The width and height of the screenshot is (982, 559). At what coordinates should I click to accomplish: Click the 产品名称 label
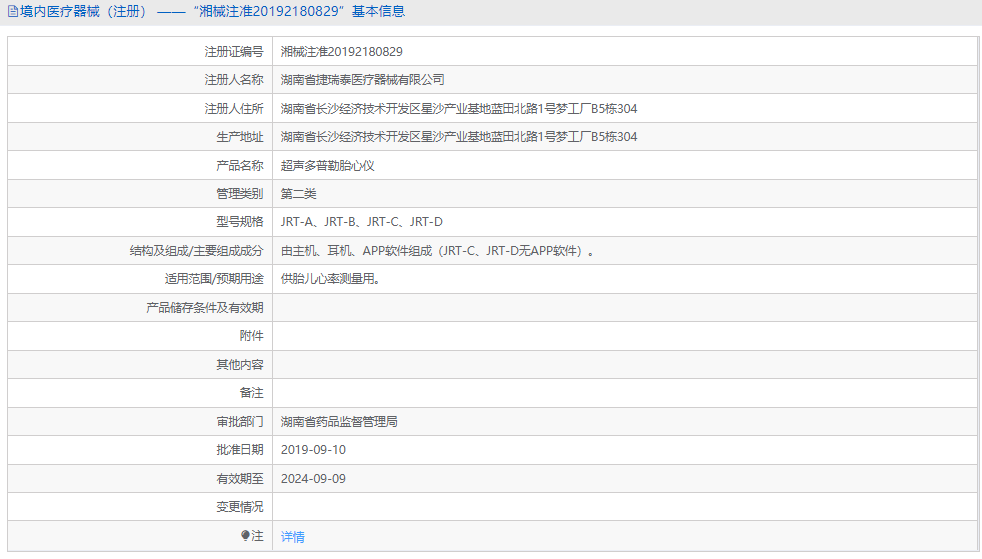click(240, 165)
